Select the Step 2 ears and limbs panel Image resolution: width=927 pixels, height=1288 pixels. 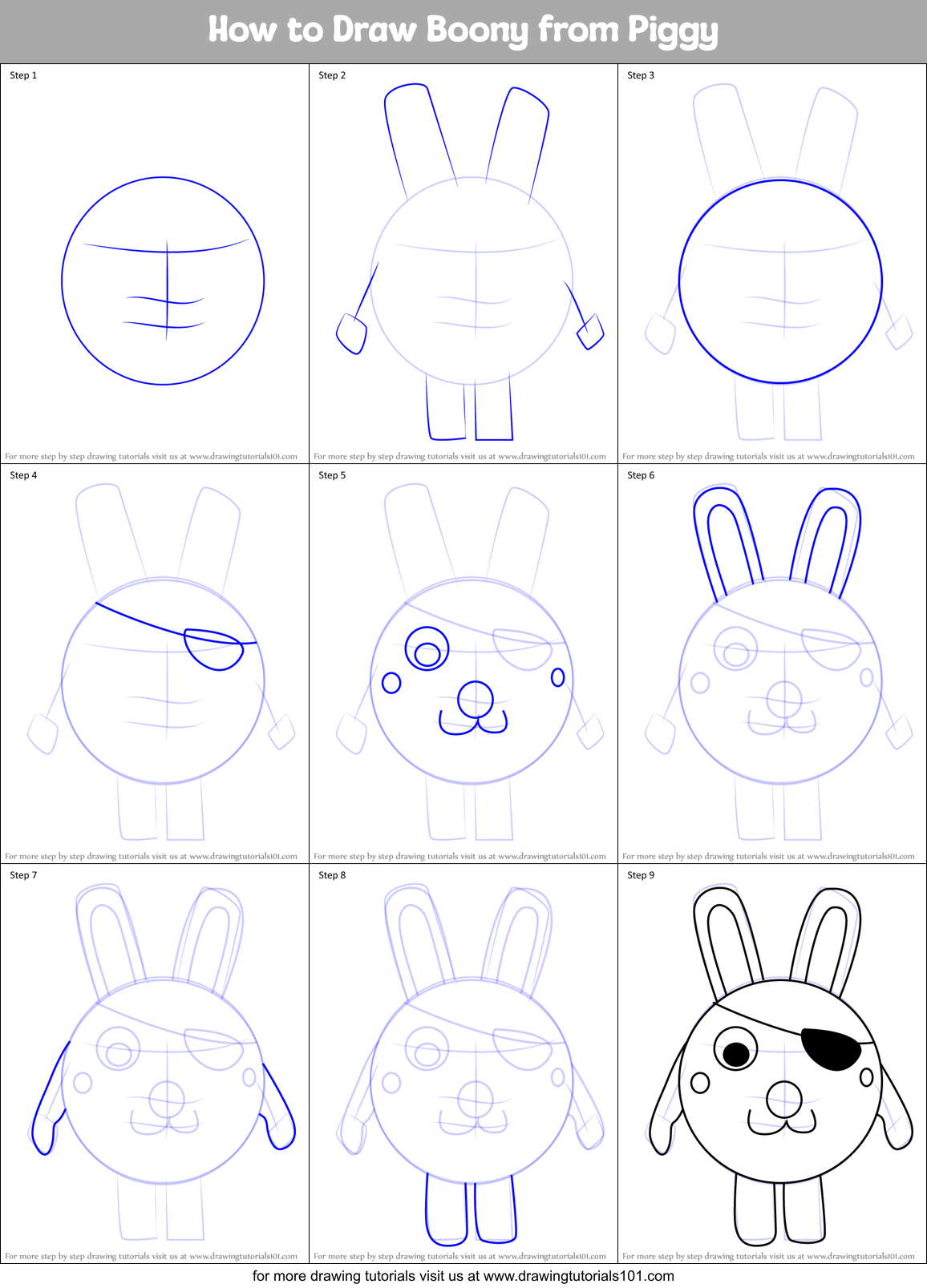(463, 264)
